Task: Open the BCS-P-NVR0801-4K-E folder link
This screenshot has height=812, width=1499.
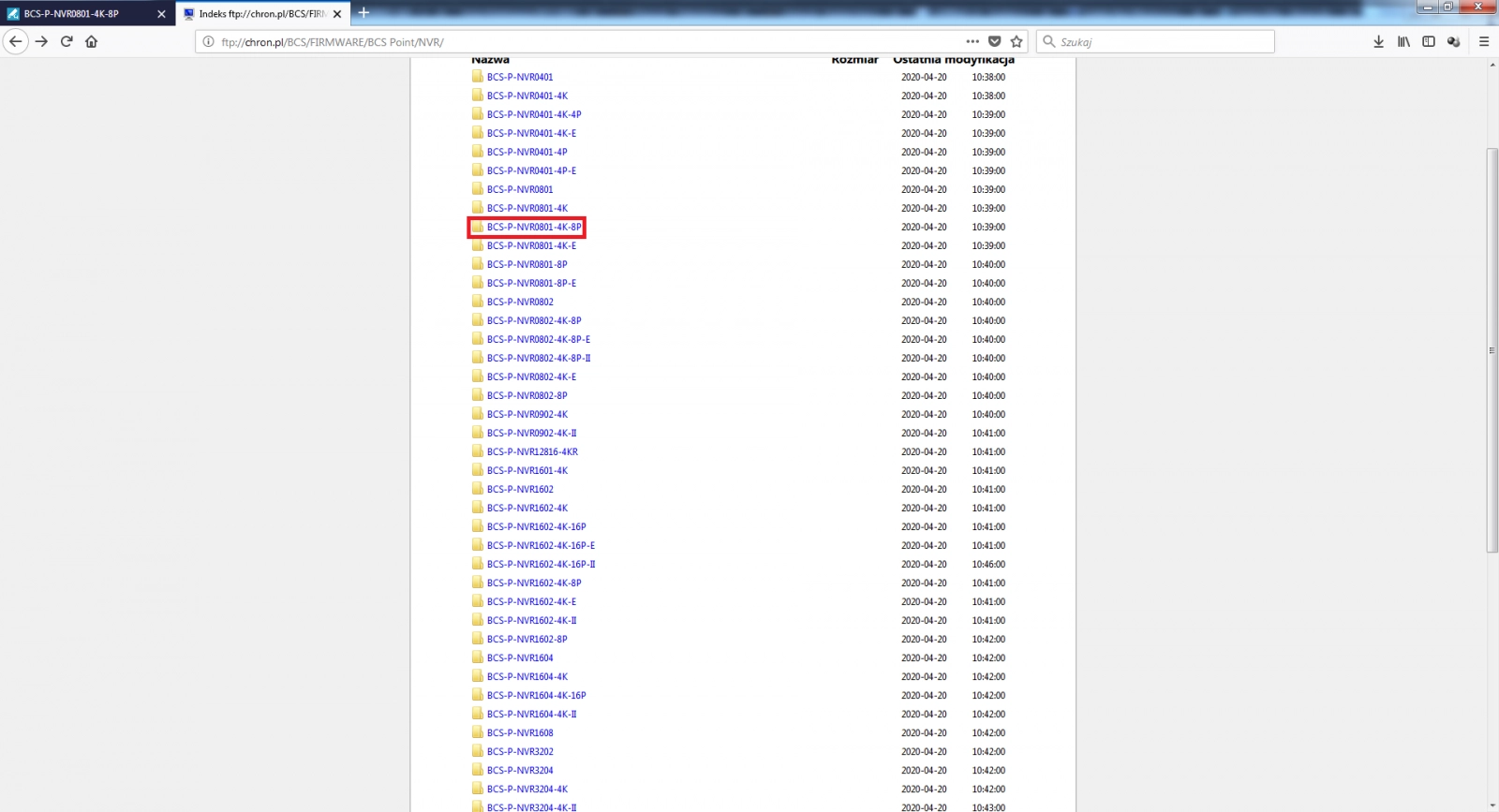Action: click(532, 245)
